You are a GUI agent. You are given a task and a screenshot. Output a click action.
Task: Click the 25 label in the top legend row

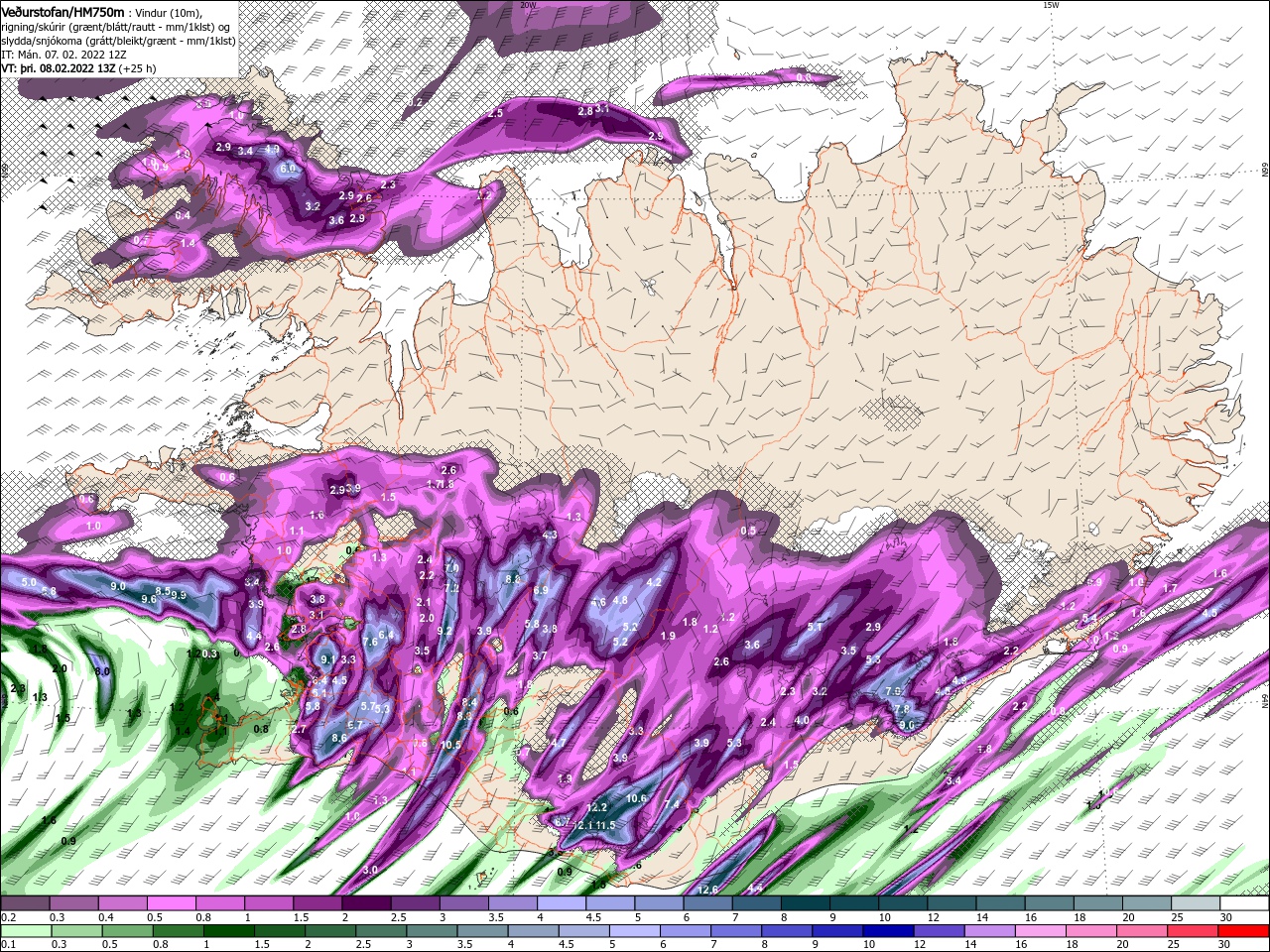point(1176,917)
